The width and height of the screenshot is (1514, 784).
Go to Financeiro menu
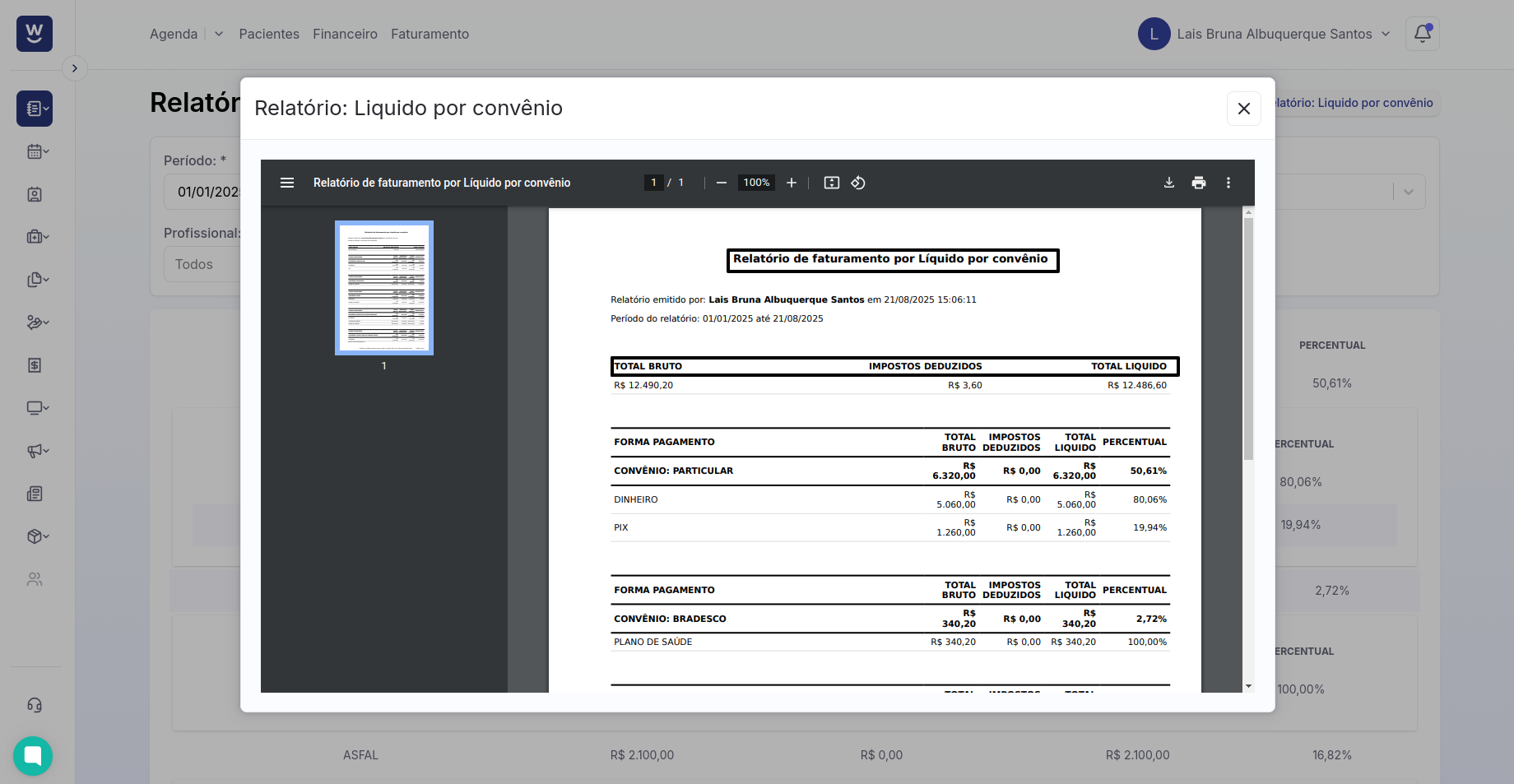pos(345,34)
